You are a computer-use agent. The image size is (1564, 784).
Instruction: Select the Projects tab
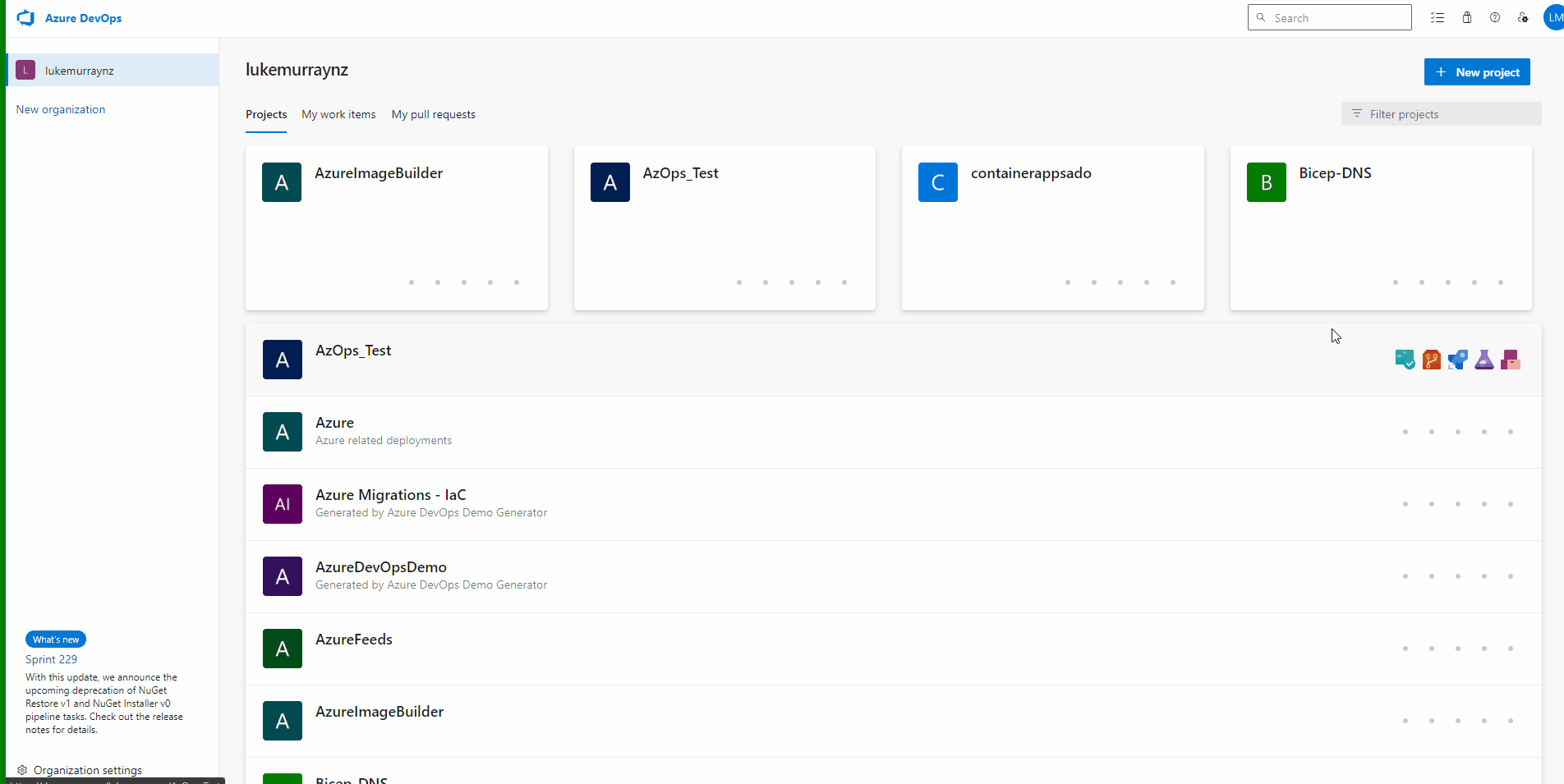point(265,114)
